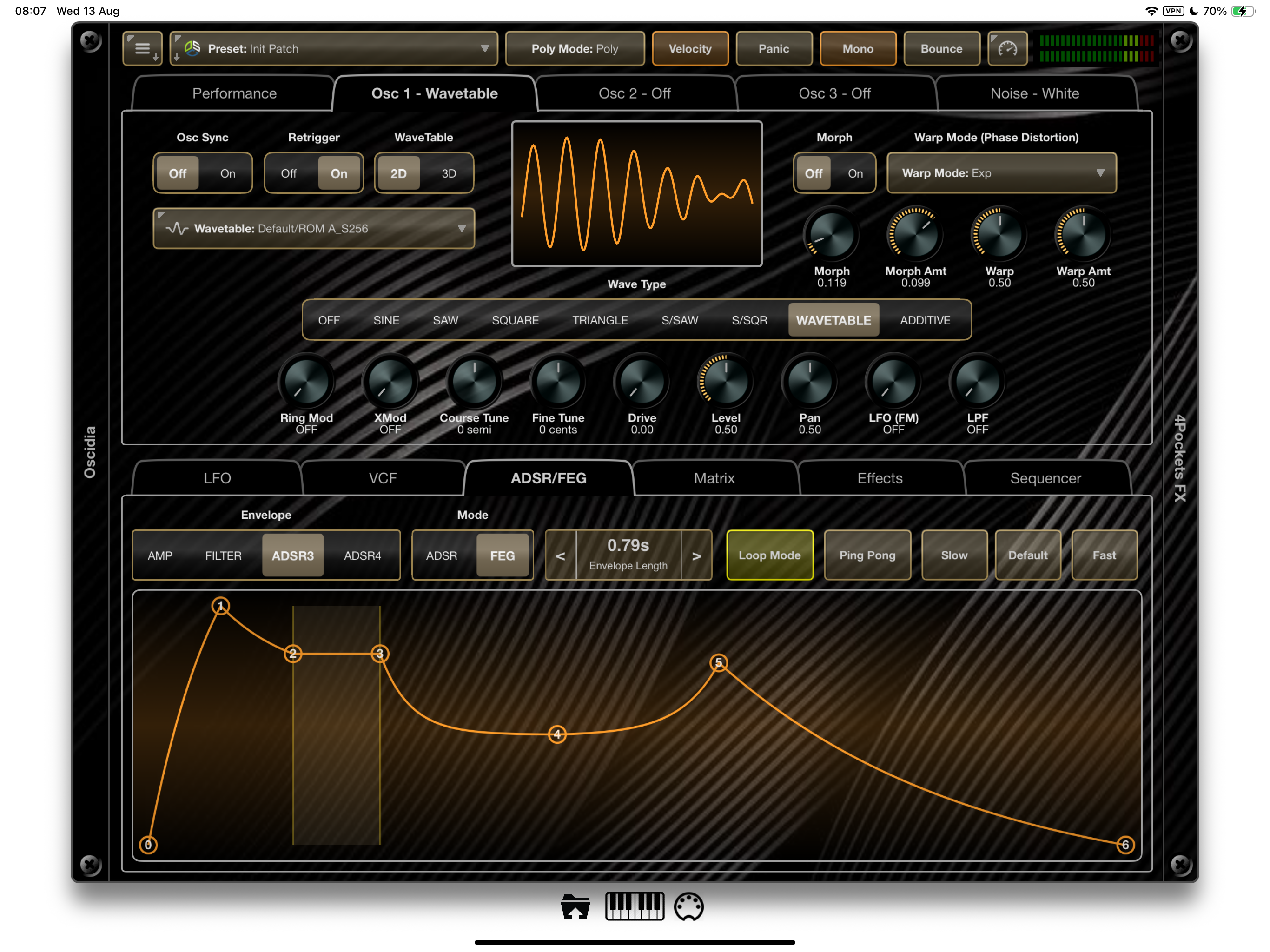Image resolution: width=1270 pixels, height=952 pixels.
Task: Open the Wavetable selection dropdown
Action: (x=313, y=229)
